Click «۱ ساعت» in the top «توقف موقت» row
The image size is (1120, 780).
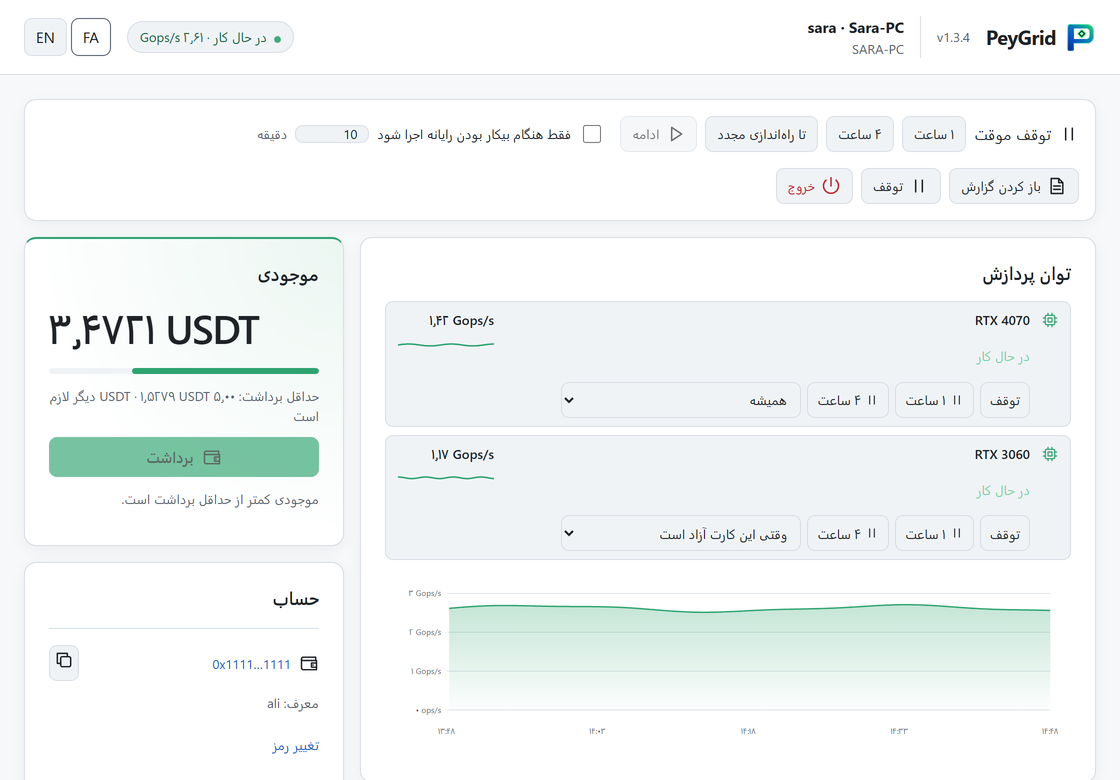point(934,134)
